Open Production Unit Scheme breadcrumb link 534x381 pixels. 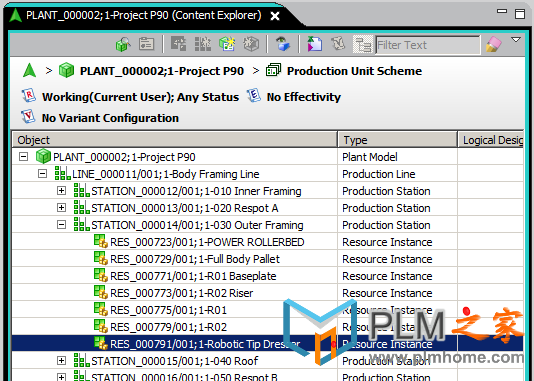click(x=354, y=71)
